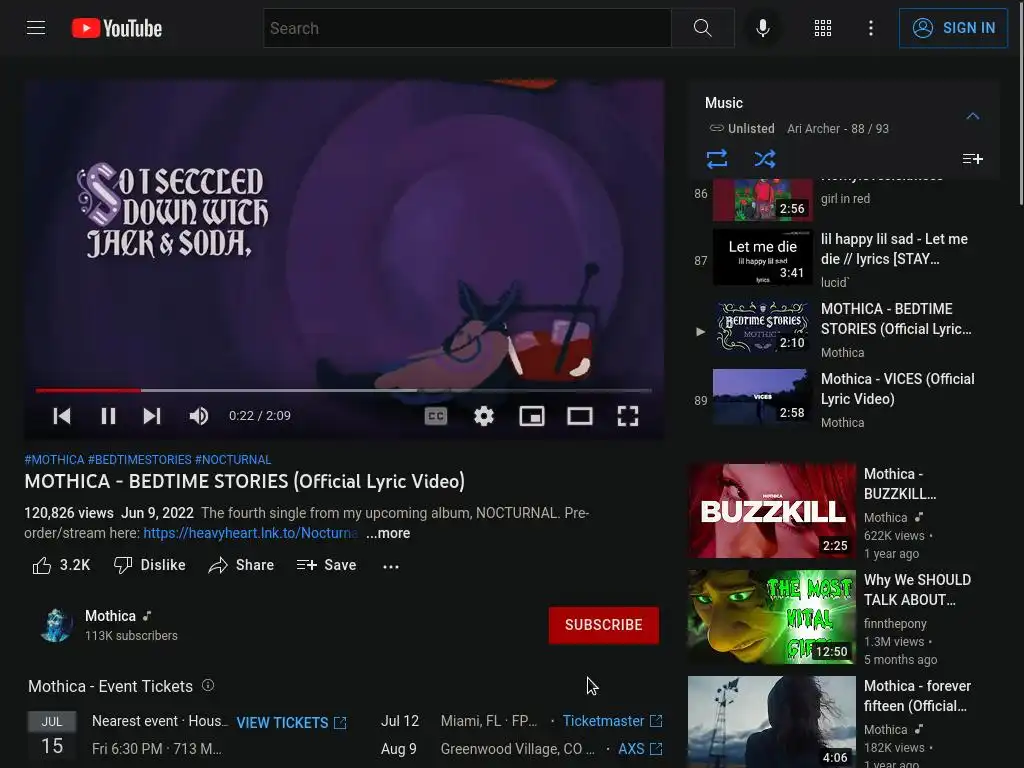Open 'Mothica - forever fifteen' thumbnail
This screenshot has height=768, width=1024.
point(772,722)
